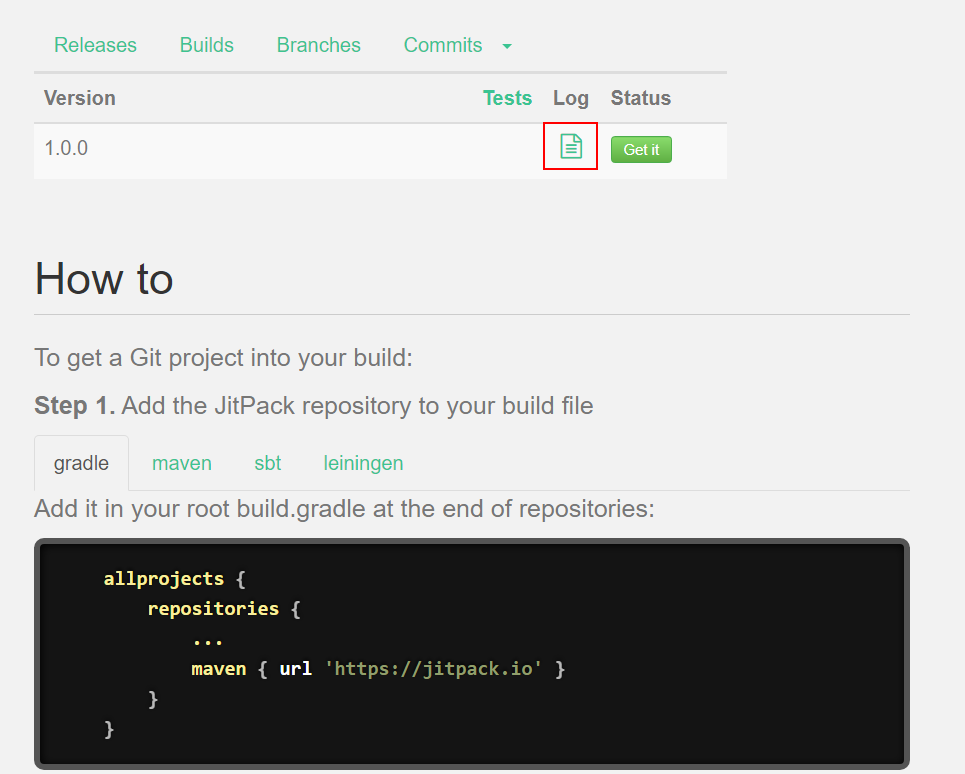Open the sbt instructions tab
The width and height of the screenshot is (965, 774).
268,463
